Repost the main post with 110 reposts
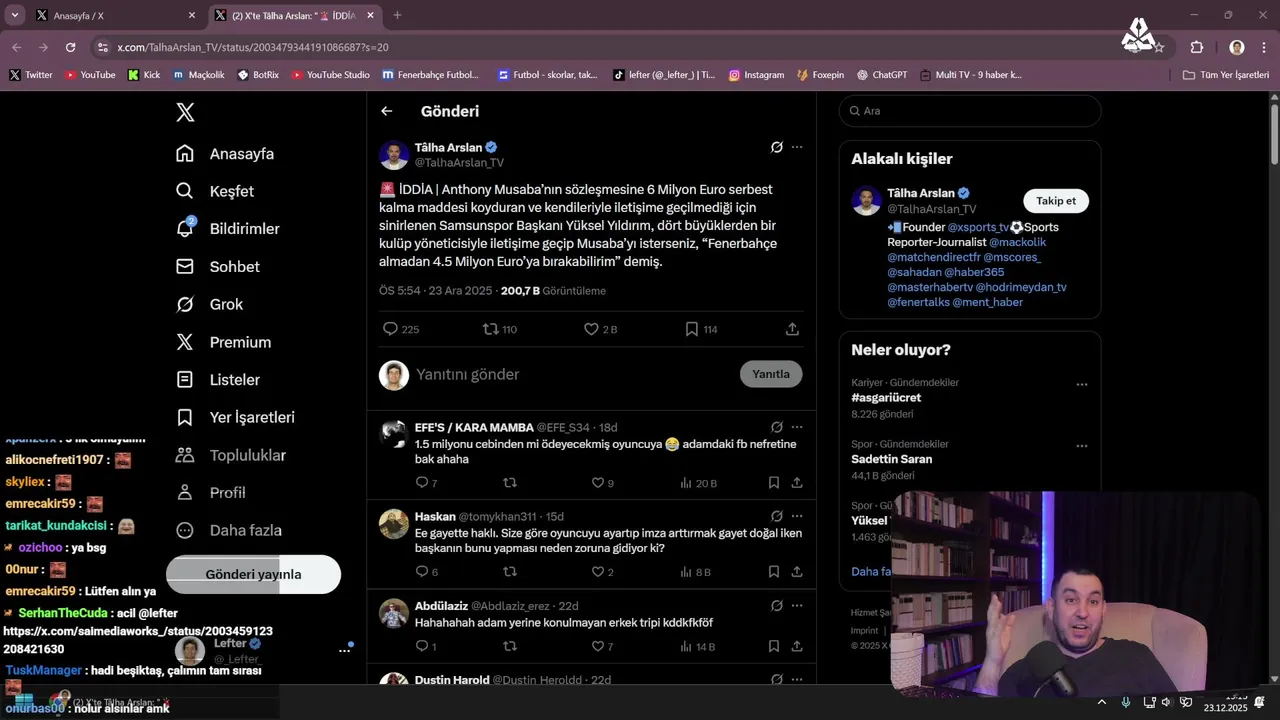 coord(490,329)
